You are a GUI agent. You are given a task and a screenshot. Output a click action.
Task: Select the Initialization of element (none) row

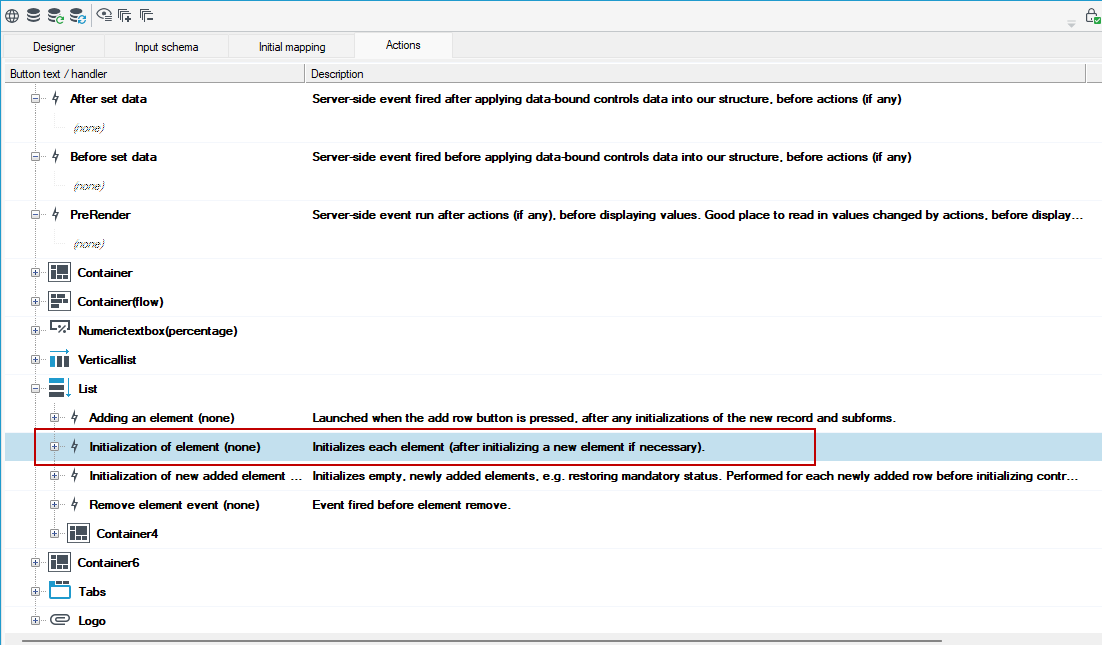(x=553, y=447)
